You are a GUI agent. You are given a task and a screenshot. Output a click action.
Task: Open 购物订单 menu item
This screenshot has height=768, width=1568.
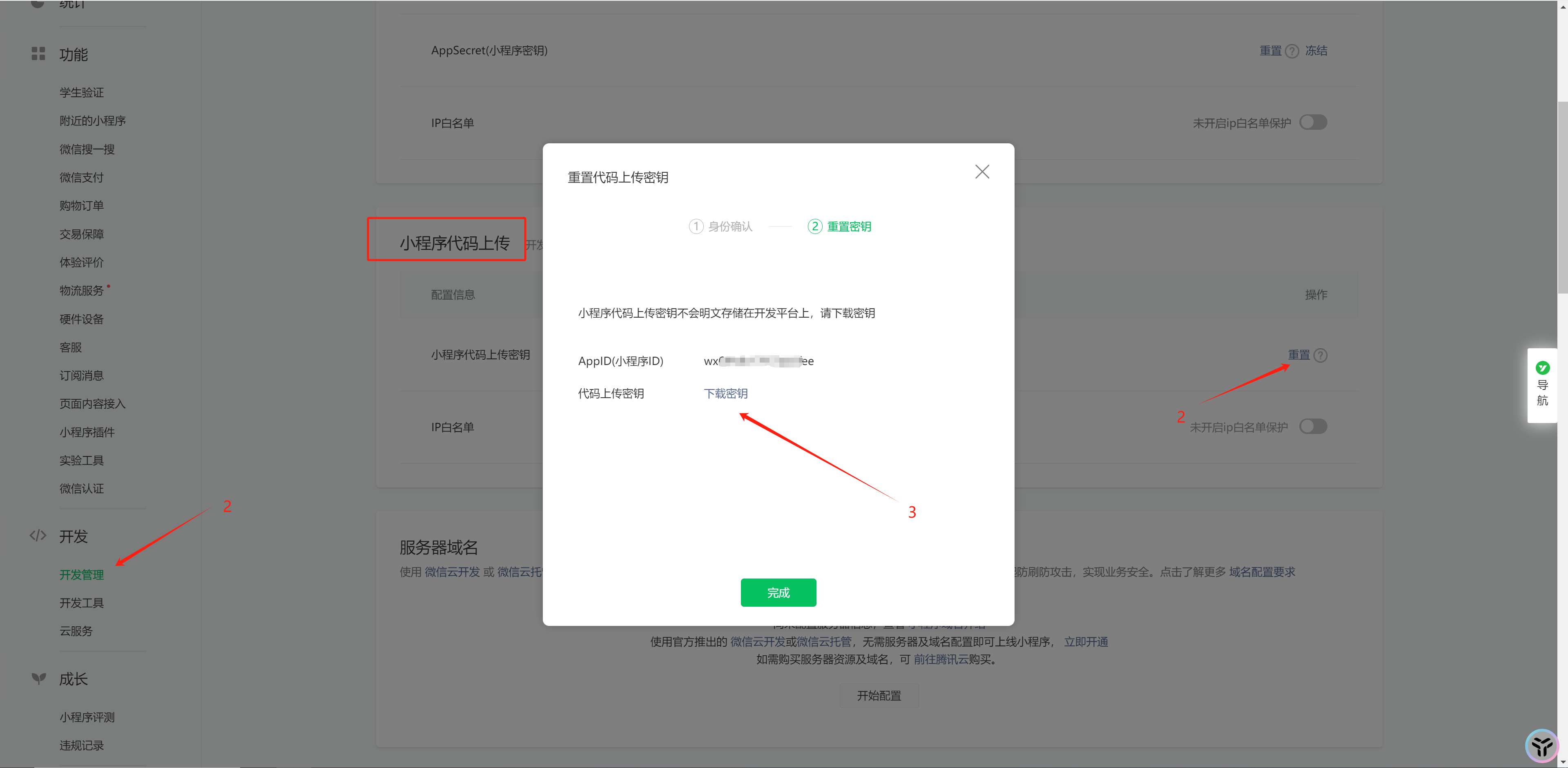[x=82, y=206]
